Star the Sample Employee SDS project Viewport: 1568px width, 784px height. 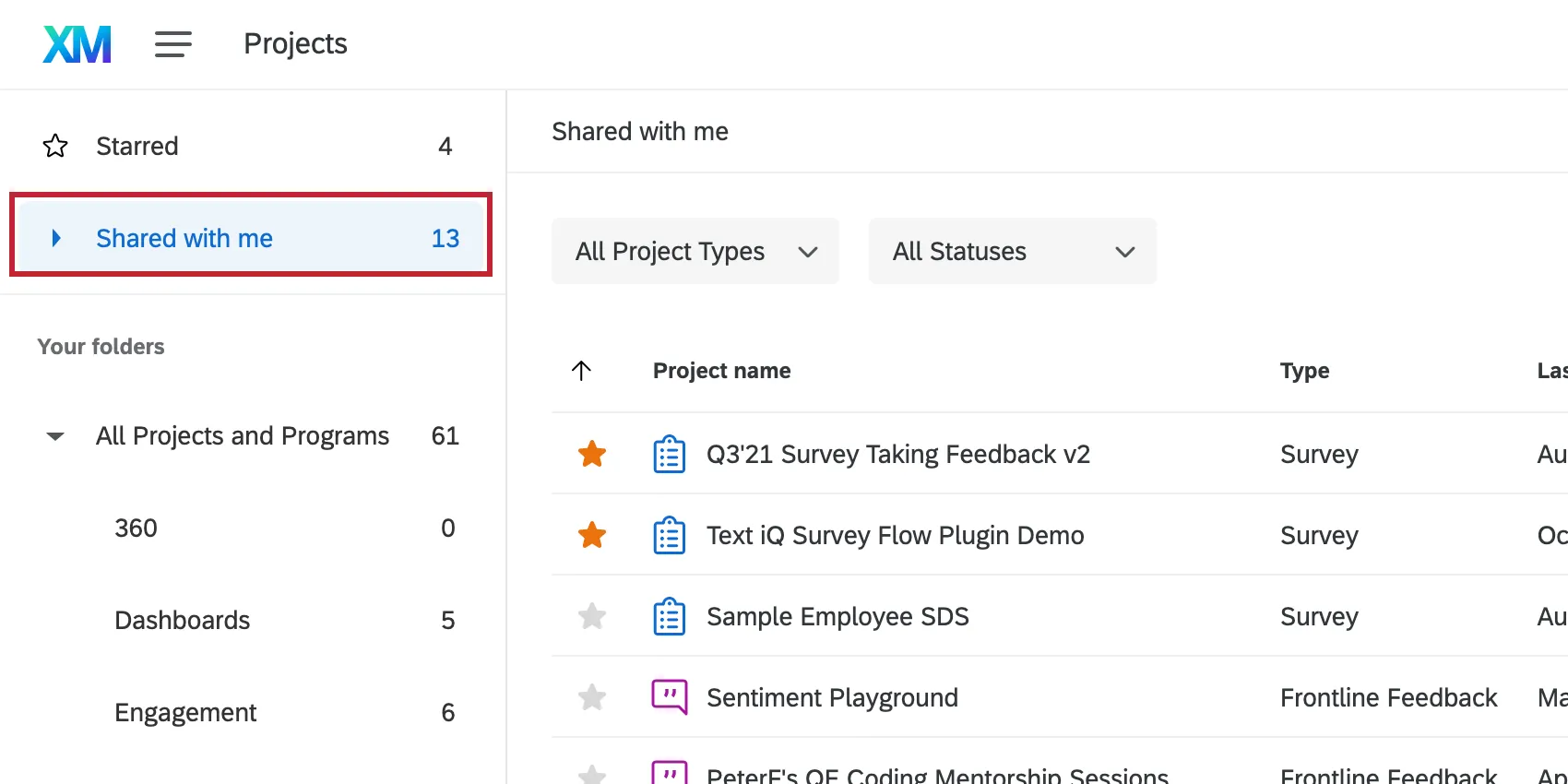click(592, 616)
